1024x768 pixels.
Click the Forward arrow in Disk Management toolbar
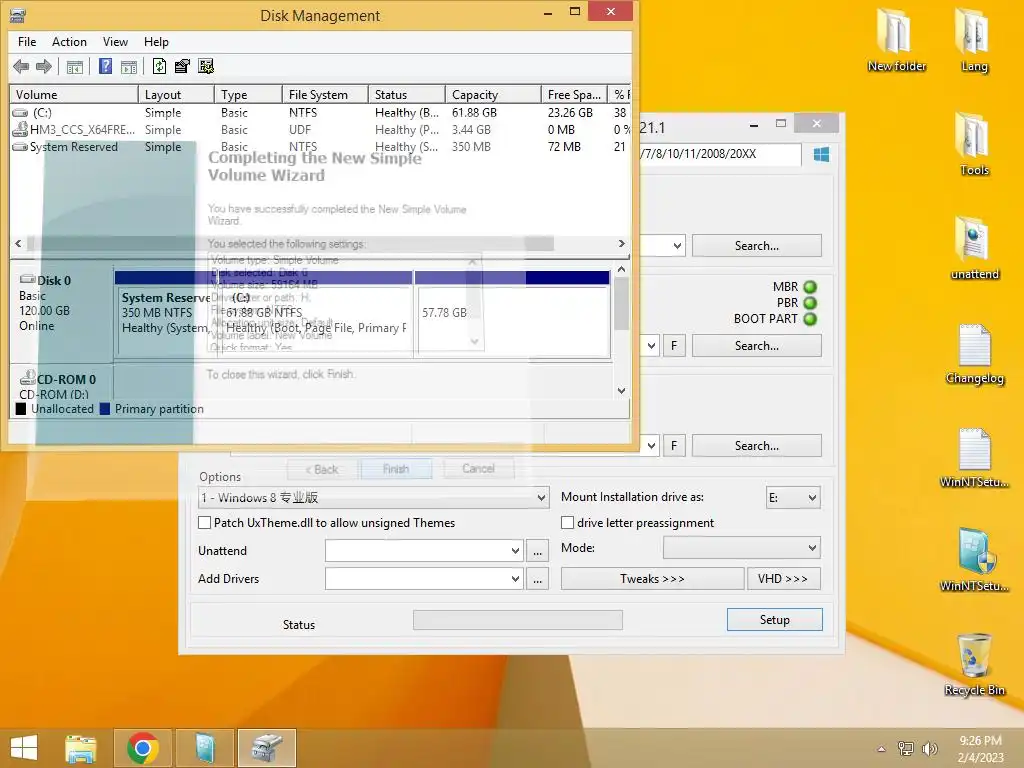[44, 66]
